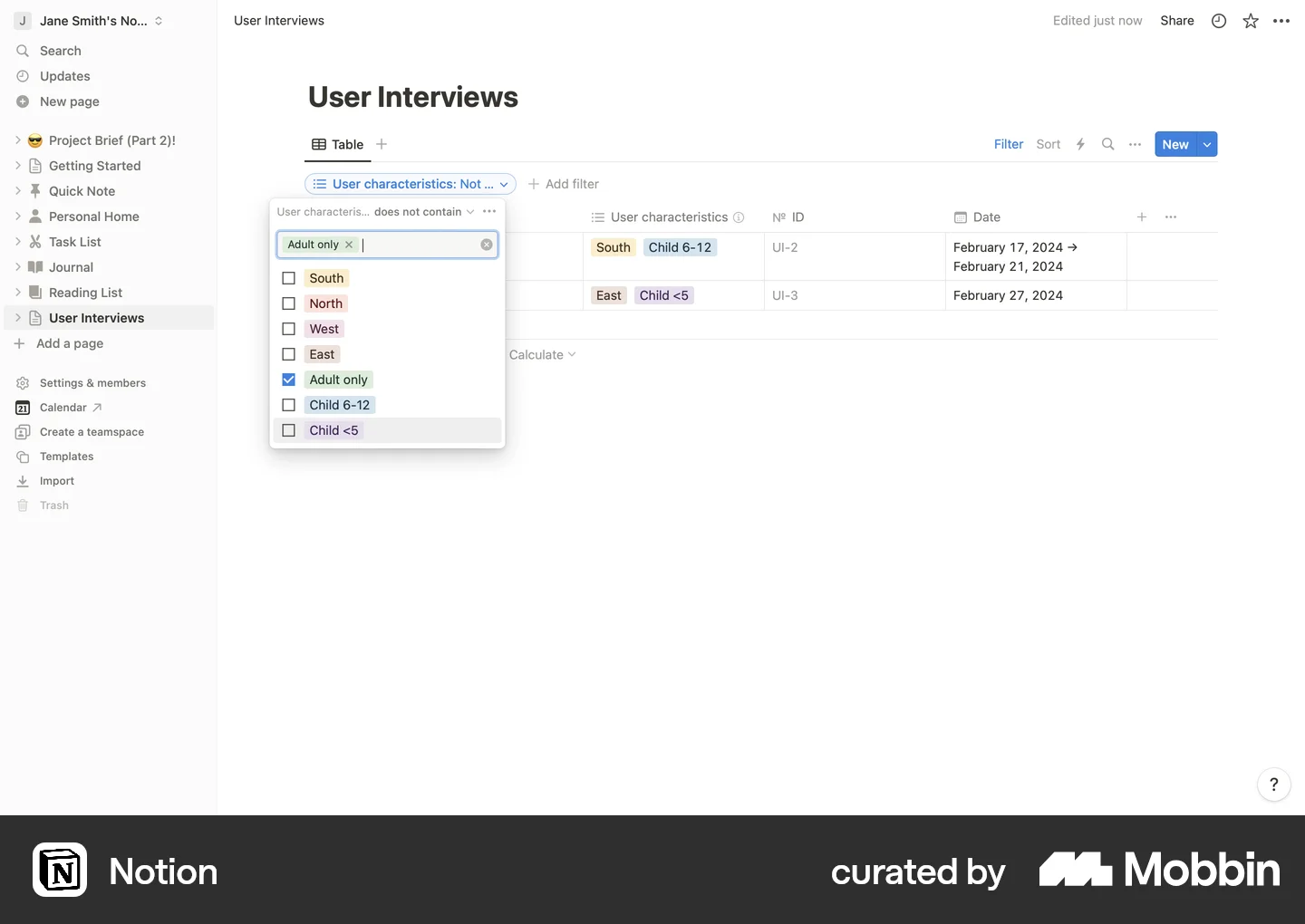Expand the Reading List page tree
The height and width of the screenshot is (924, 1305).
[18, 293]
